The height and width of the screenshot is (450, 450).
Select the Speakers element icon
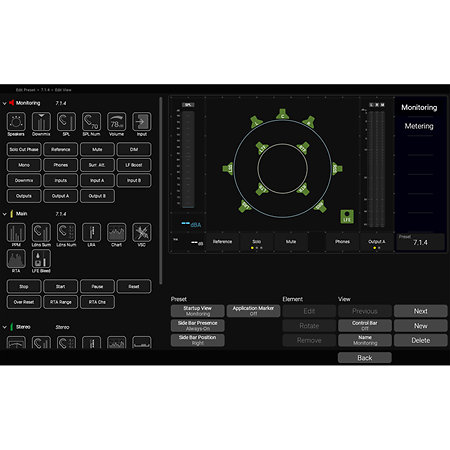coord(16,122)
